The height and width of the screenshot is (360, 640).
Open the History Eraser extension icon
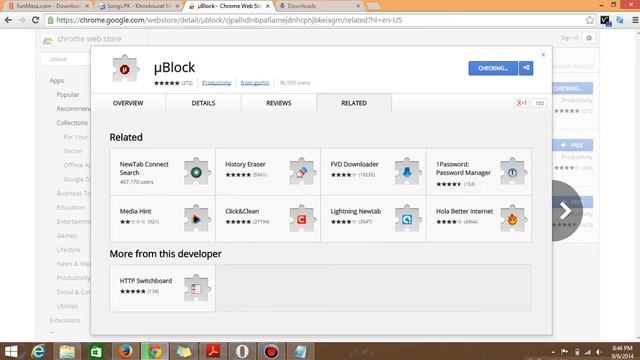point(302,171)
